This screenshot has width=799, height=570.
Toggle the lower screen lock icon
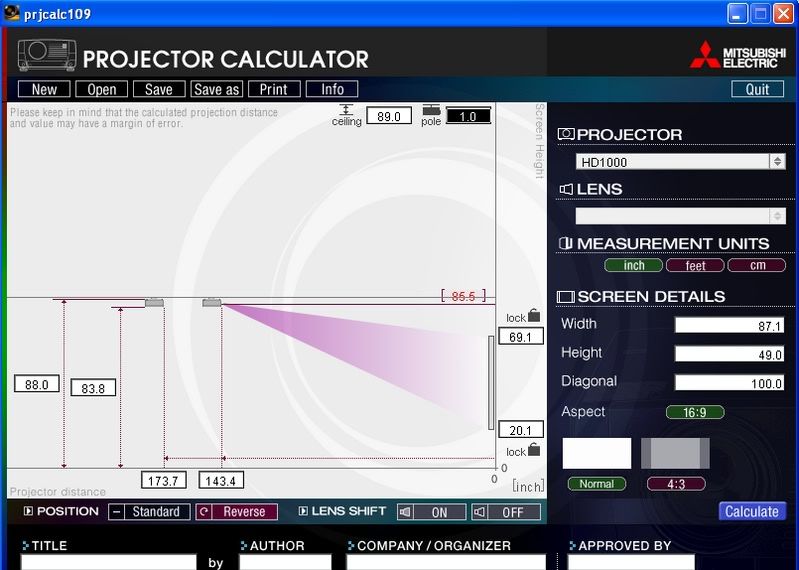(534, 449)
